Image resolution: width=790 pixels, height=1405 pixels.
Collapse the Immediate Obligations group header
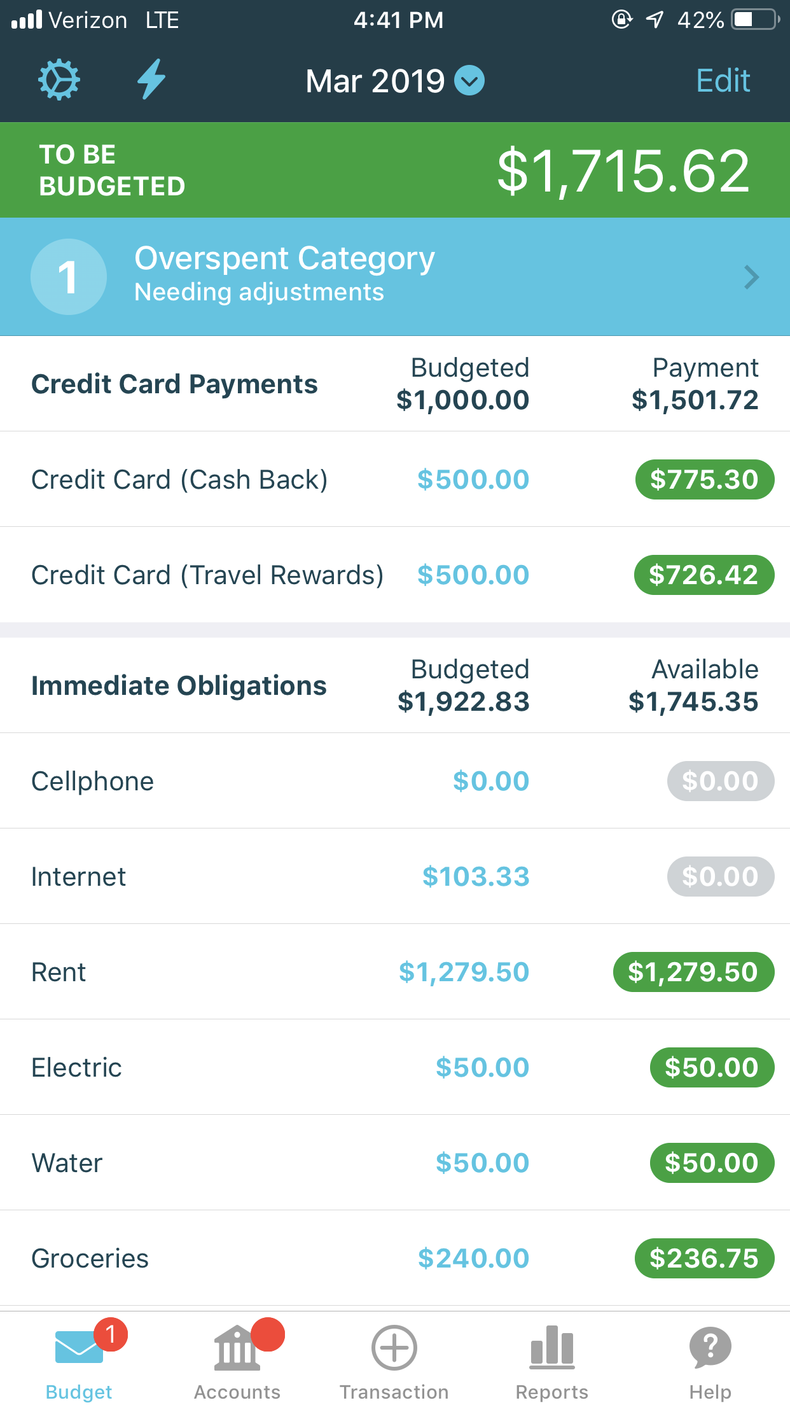(179, 686)
